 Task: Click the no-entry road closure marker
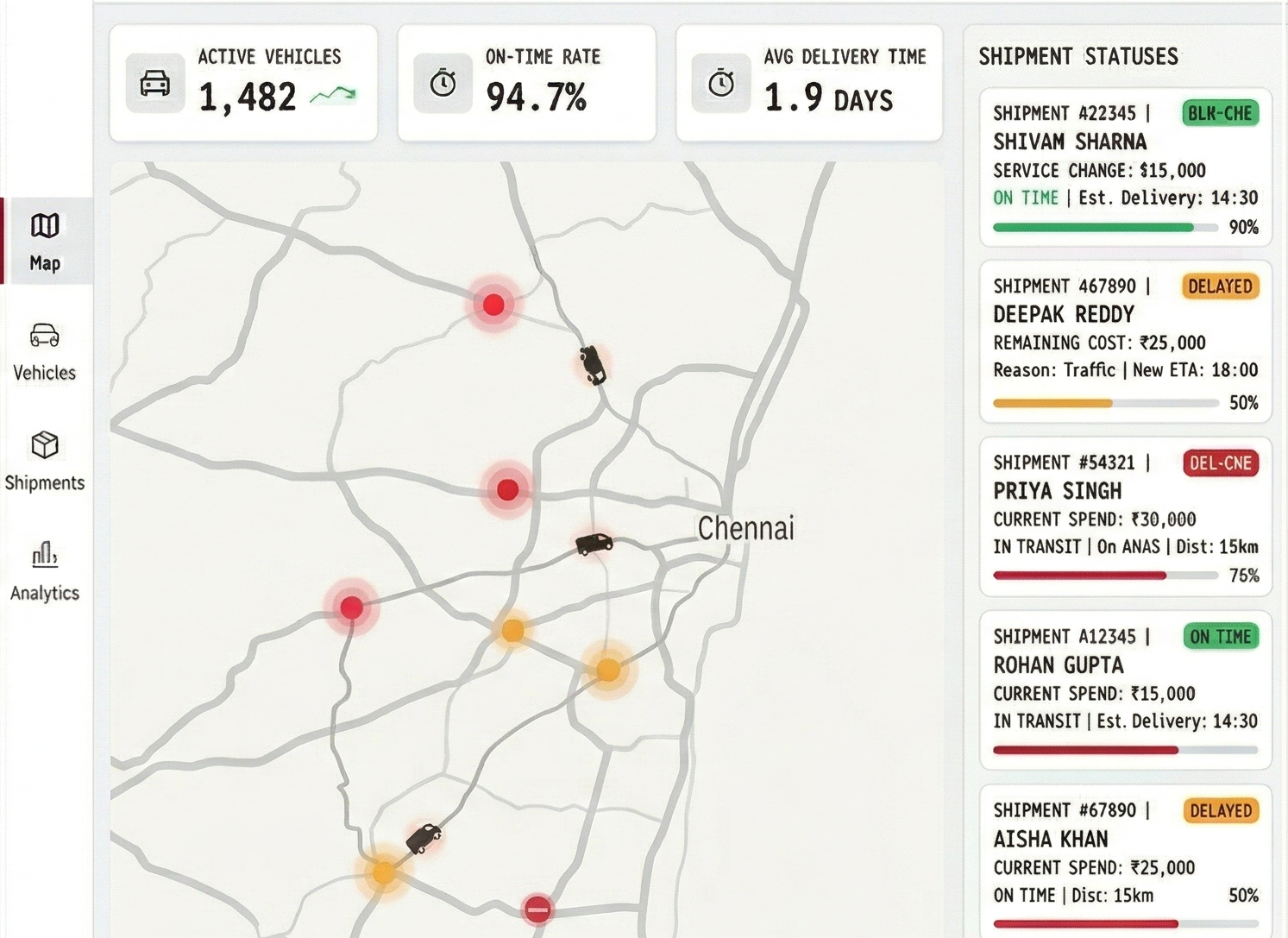[x=537, y=909]
